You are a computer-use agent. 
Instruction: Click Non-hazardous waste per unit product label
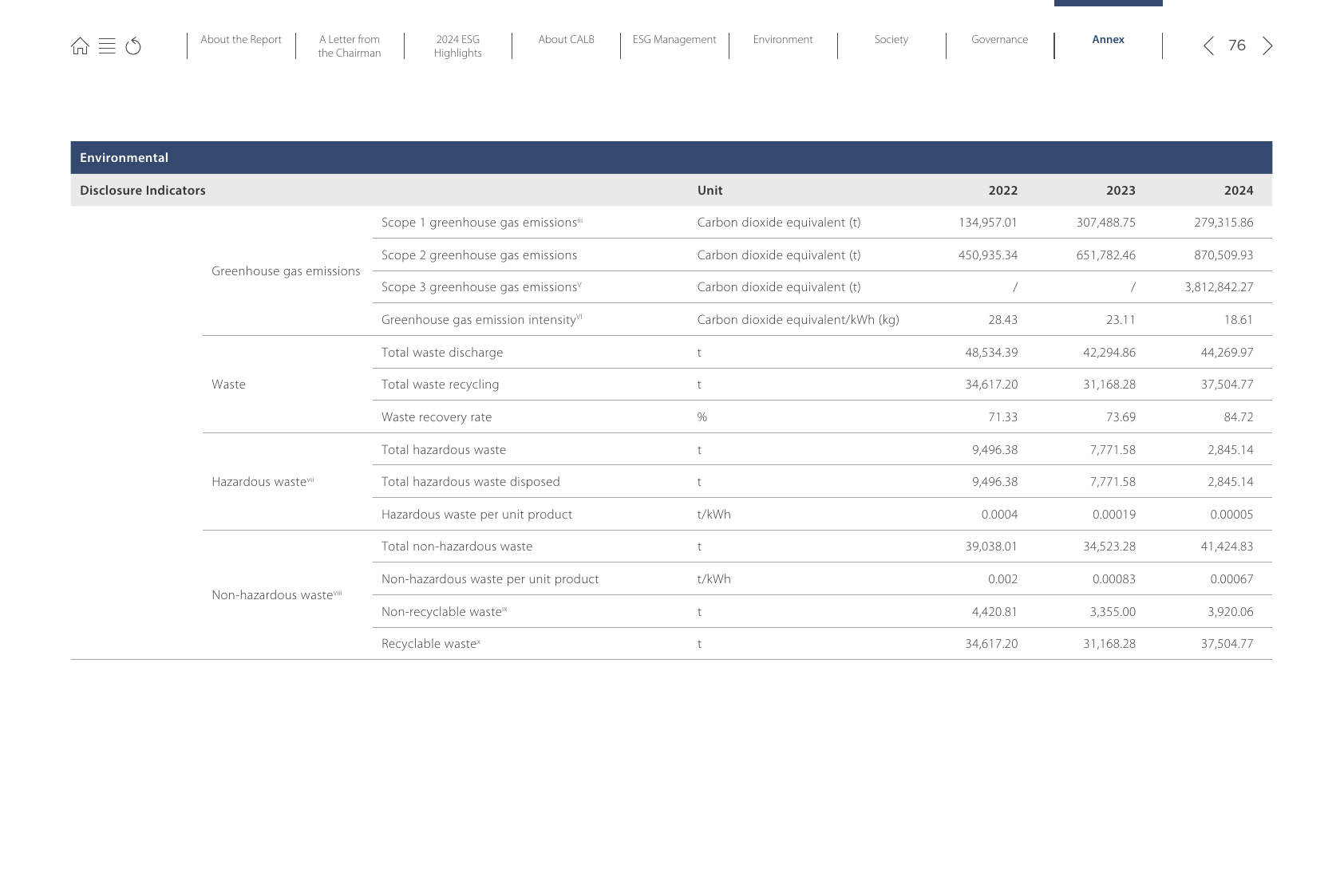[490, 579]
